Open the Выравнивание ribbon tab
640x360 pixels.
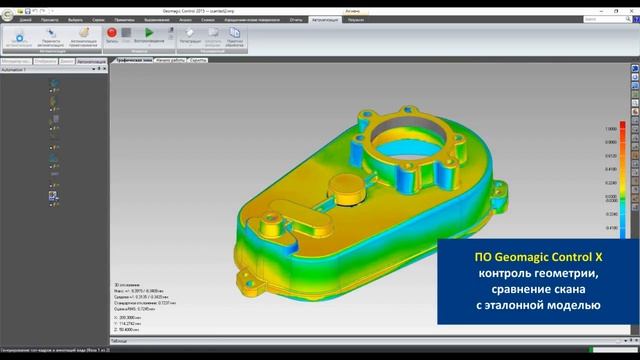coord(157,20)
